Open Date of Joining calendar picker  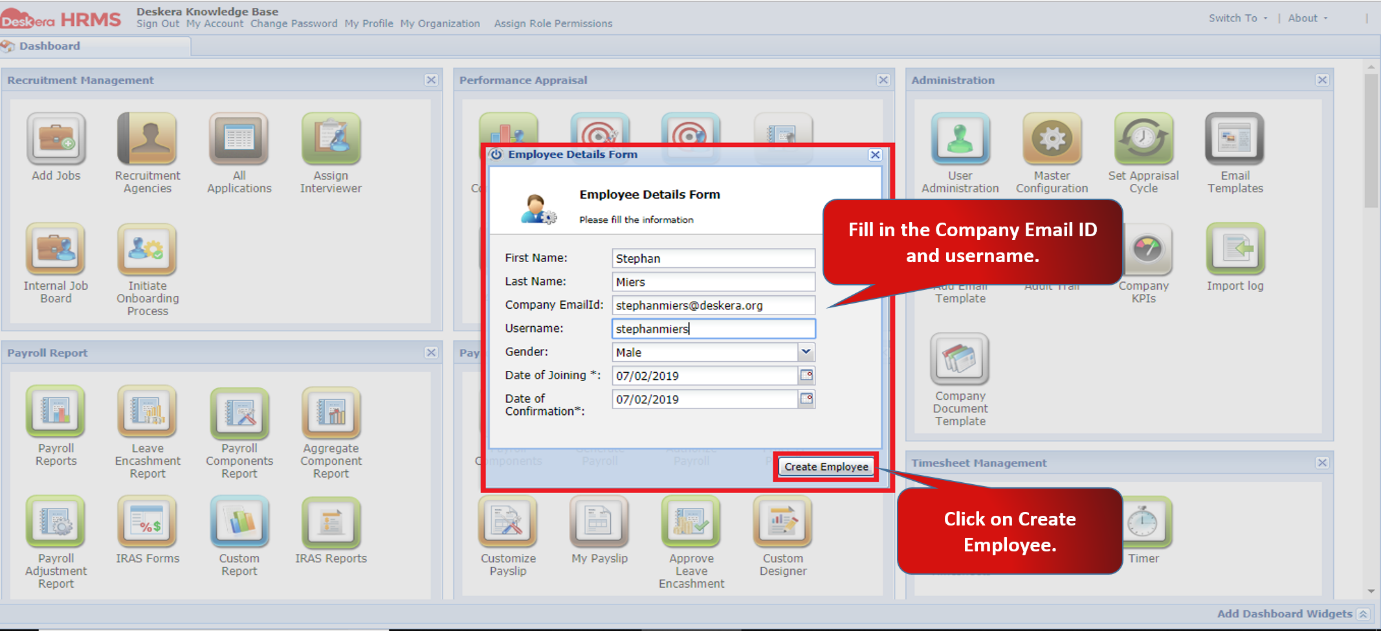806,376
